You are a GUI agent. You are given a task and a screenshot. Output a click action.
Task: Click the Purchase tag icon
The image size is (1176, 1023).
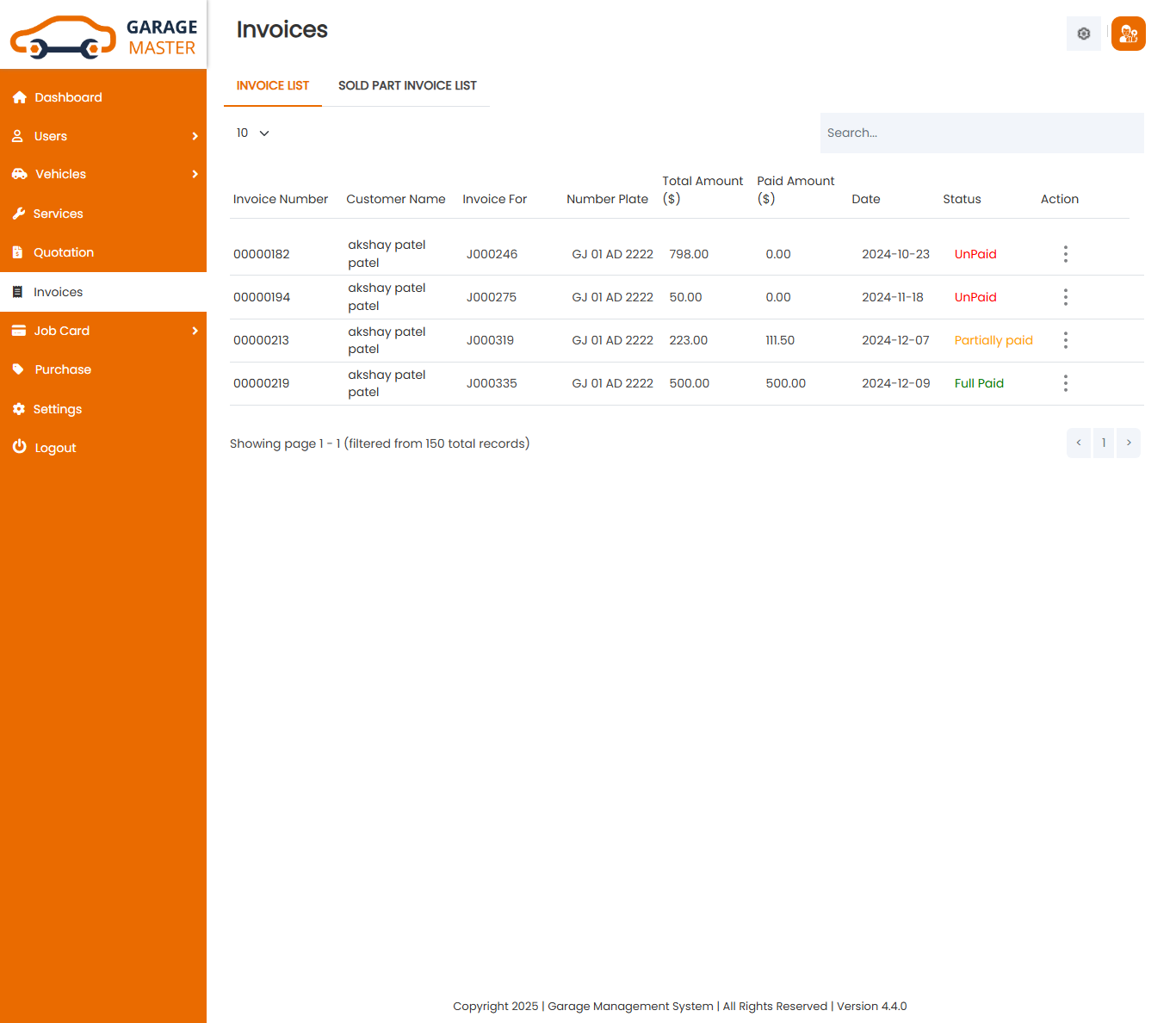pos(18,369)
